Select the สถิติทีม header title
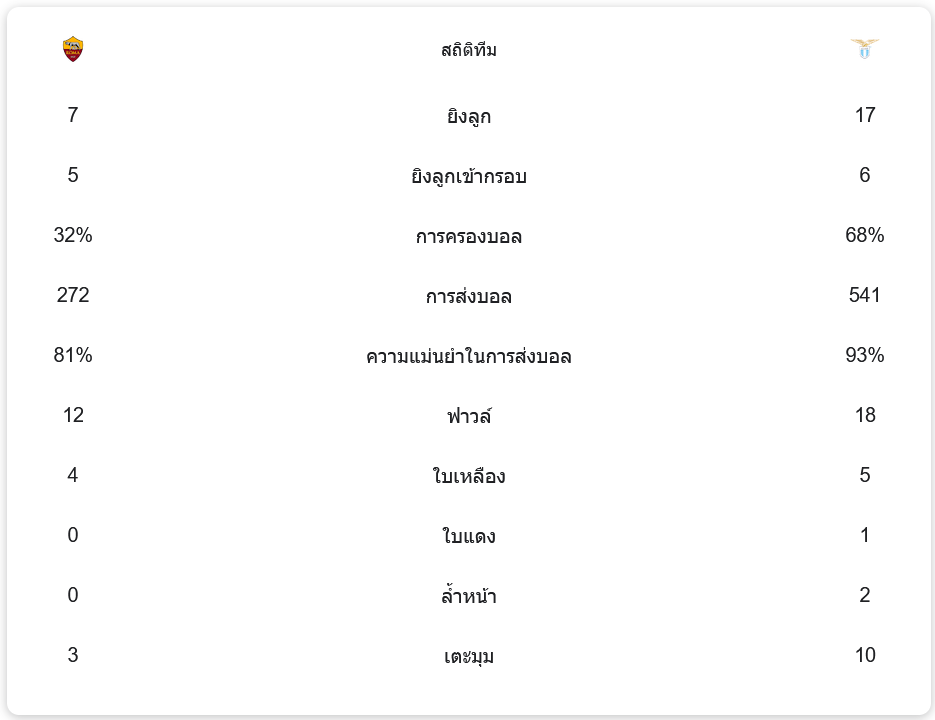Viewport: 935px width, 720px height. (468, 50)
